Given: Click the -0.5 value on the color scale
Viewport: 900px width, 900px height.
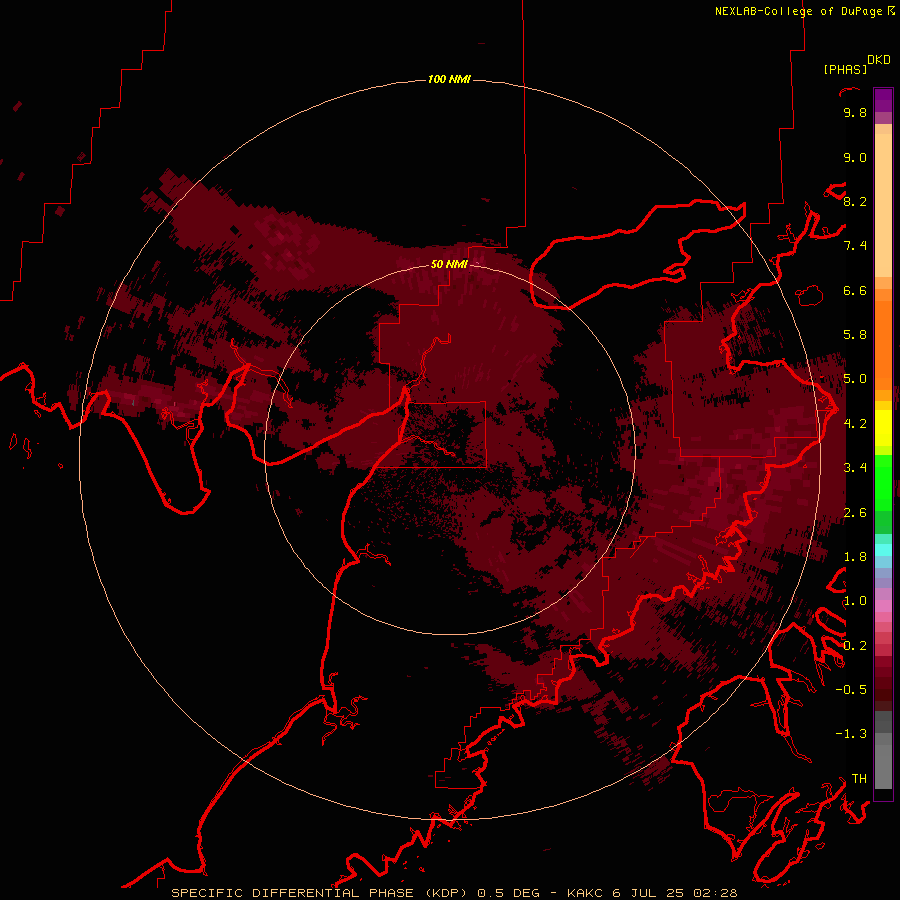Looking at the screenshot, I should coord(851,690).
